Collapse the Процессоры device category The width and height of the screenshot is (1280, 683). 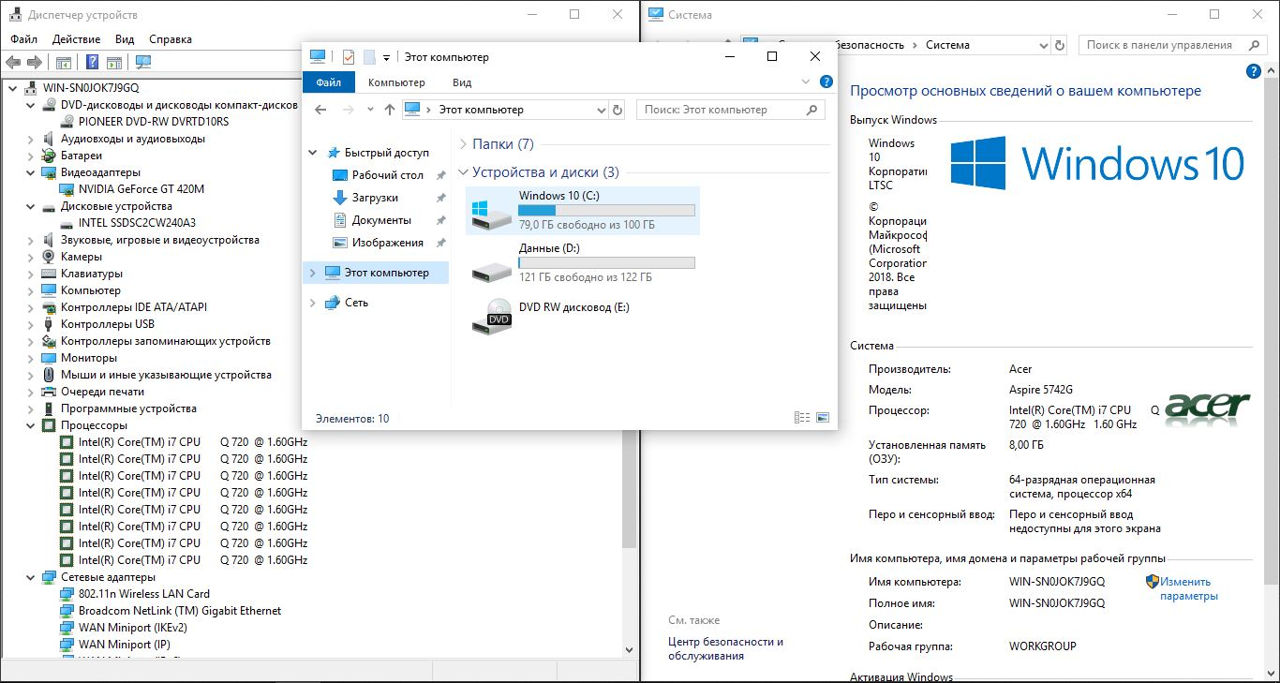31,425
